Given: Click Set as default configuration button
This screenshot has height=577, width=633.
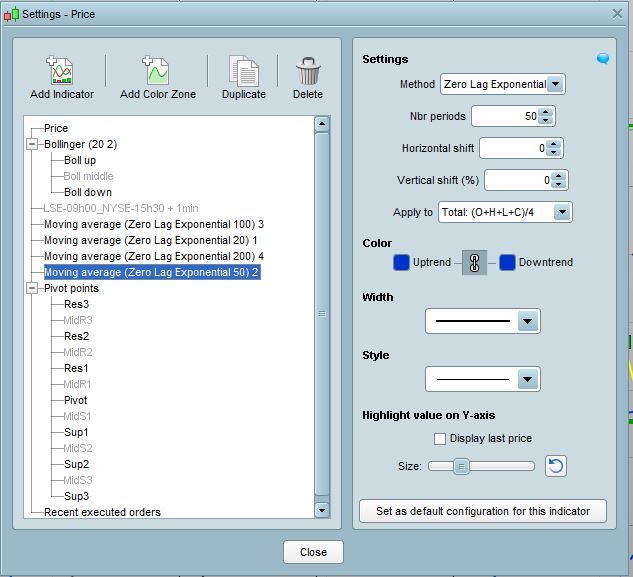Looking at the screenshot, I should click(x=483, y=511).
